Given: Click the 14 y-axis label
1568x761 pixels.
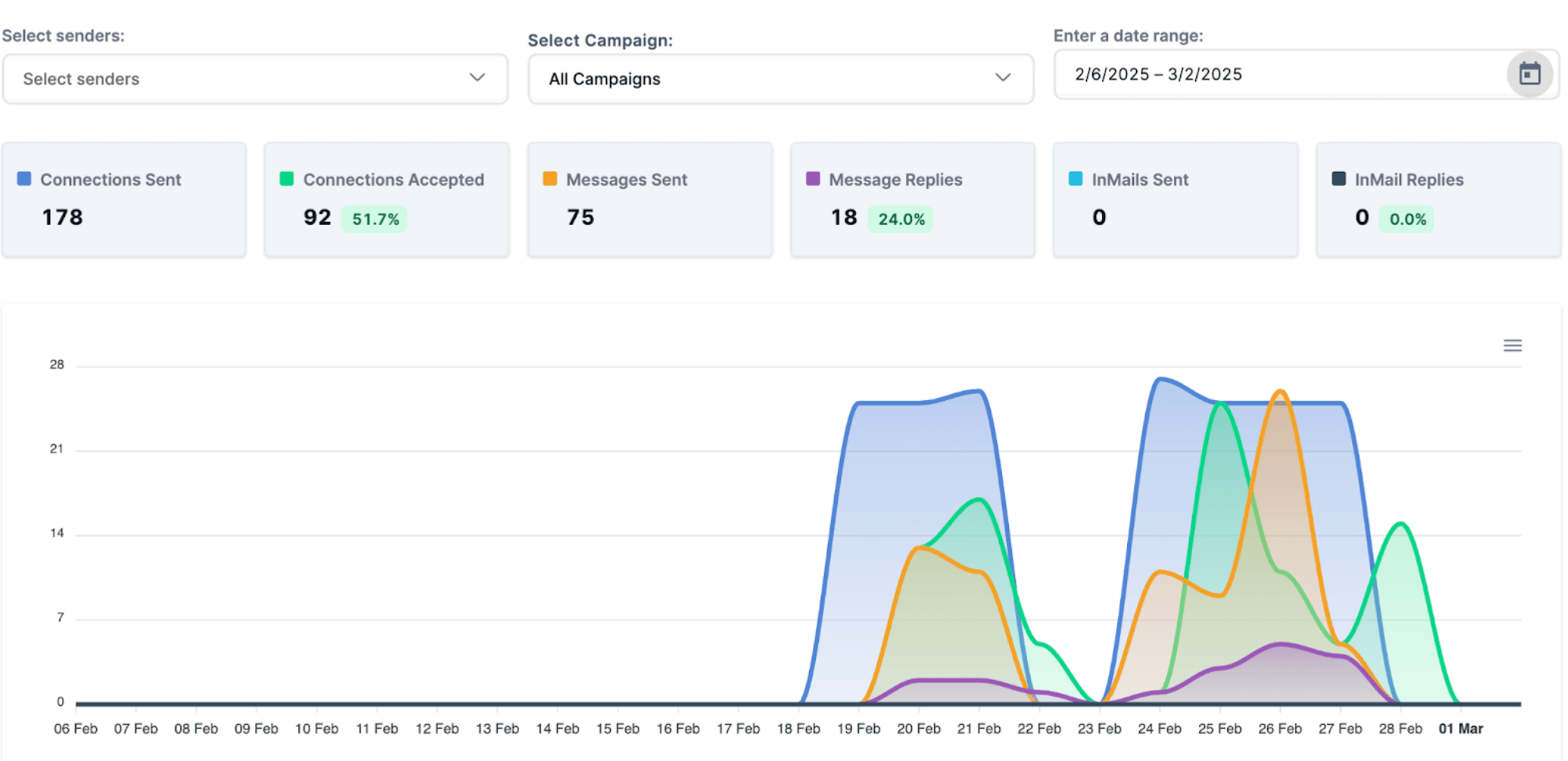Looking at the screenshot, I should 57,533.
